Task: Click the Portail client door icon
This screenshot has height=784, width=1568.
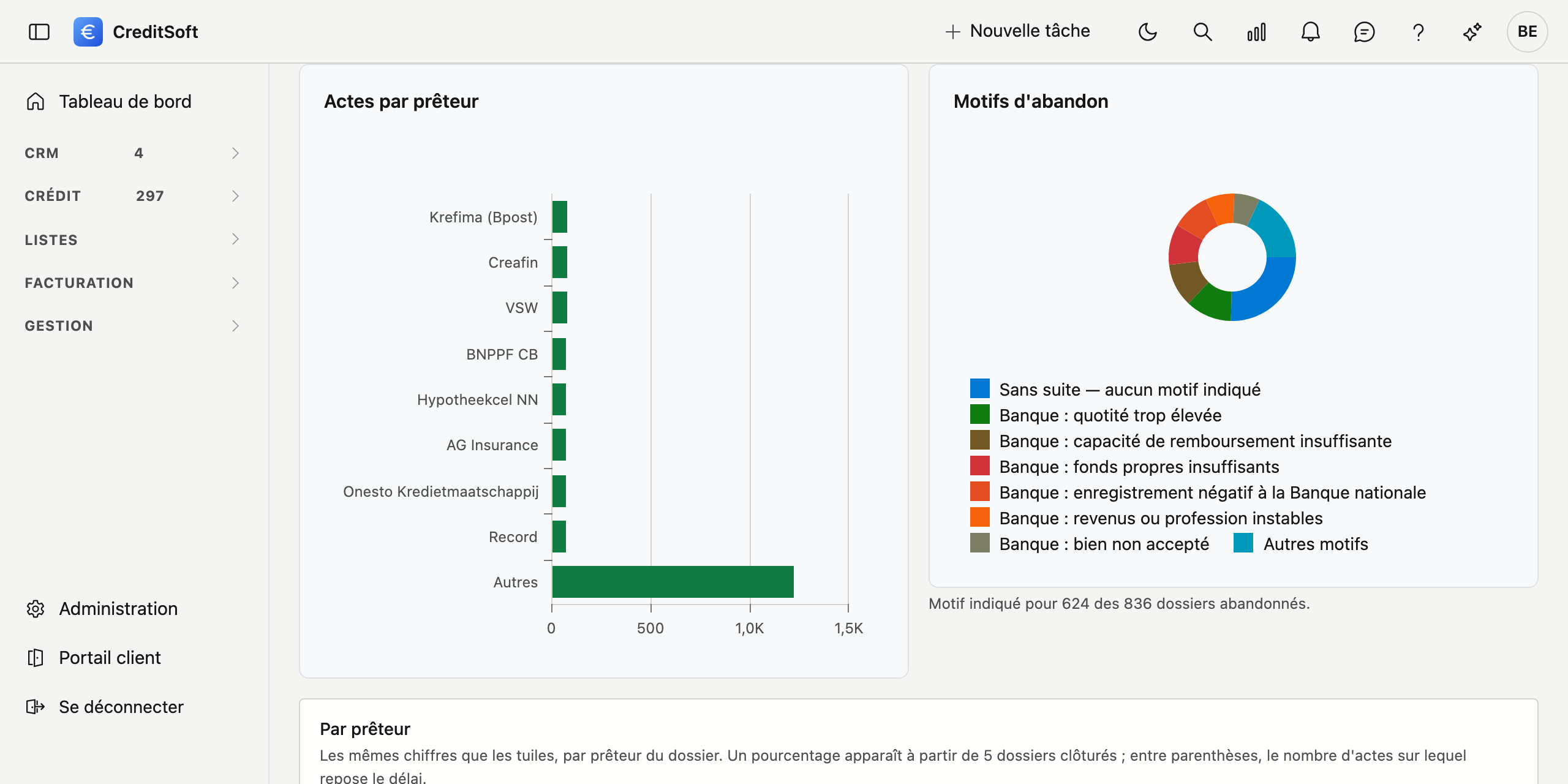Action: (x=36, y=658)
